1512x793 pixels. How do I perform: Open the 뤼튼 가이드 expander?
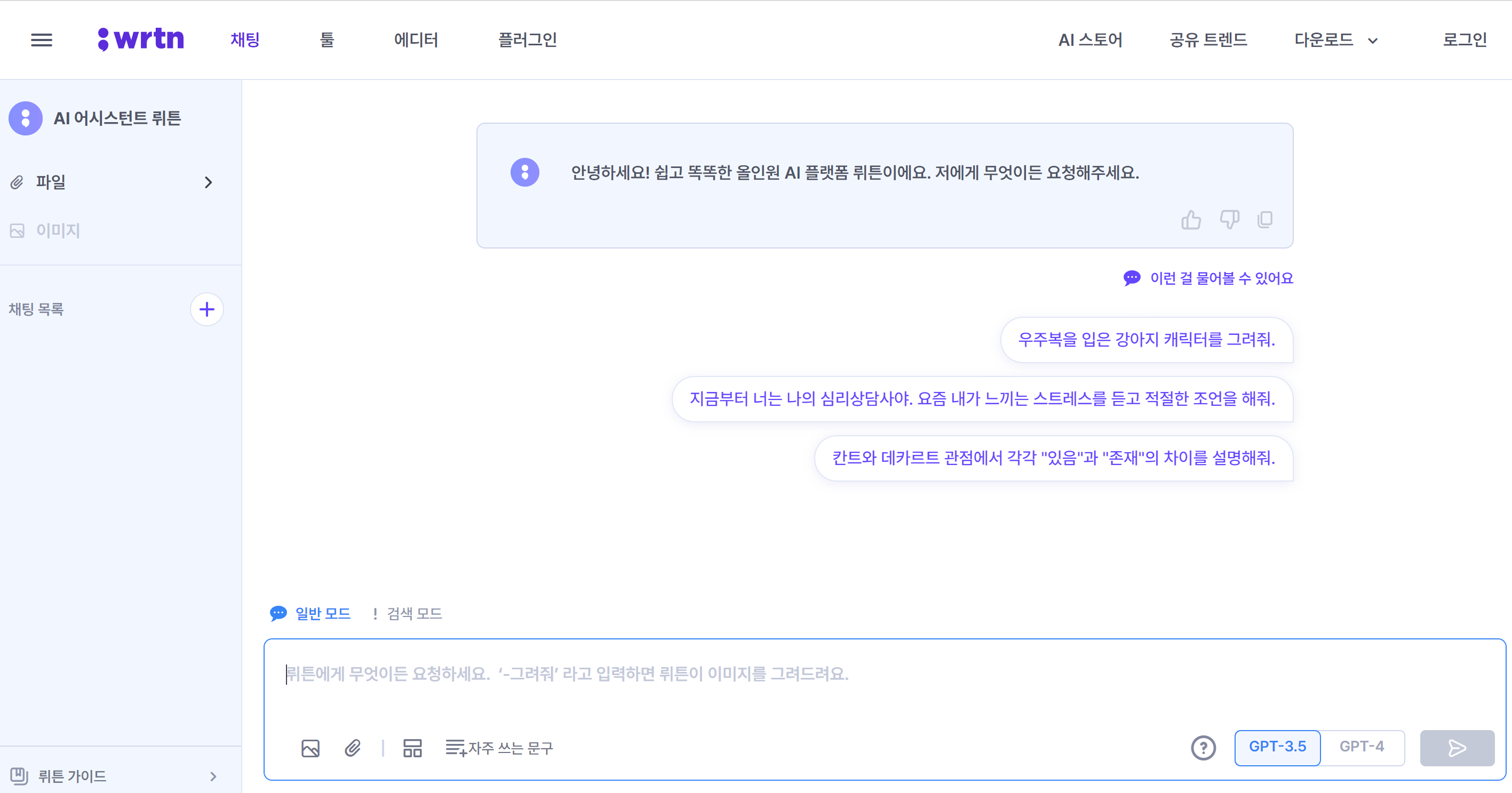pyautogui.click(x=212, y=776)
